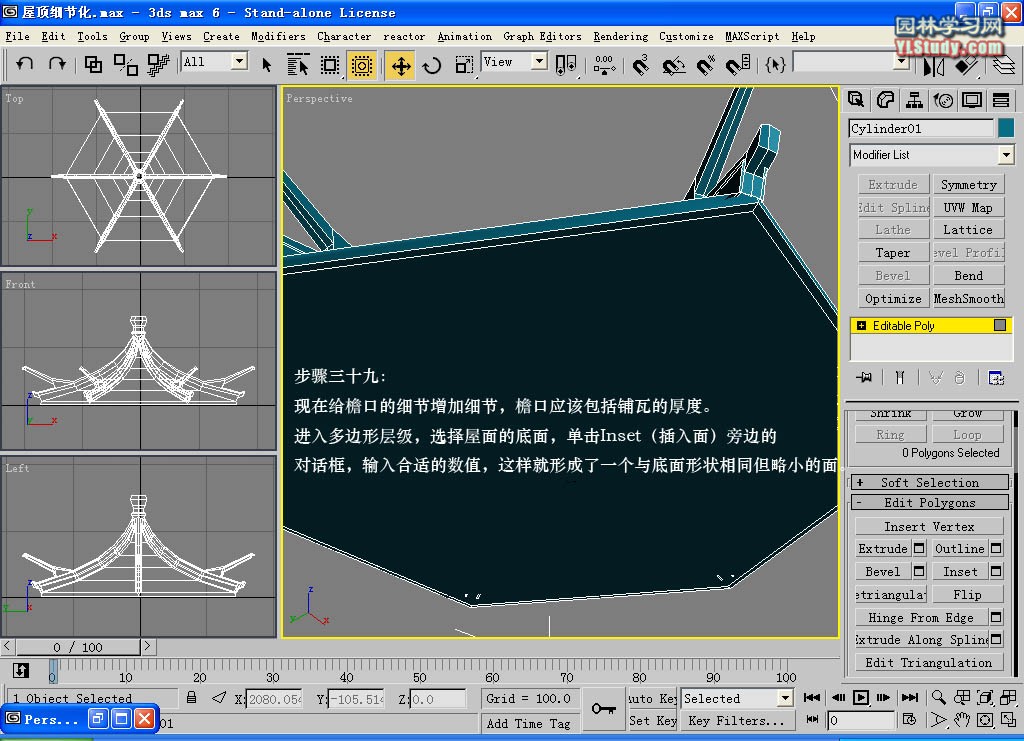Viewport: 1024px width, 741px height.
Task: Open named selection sets dropdown arrow
Action: tap(902, 63)
